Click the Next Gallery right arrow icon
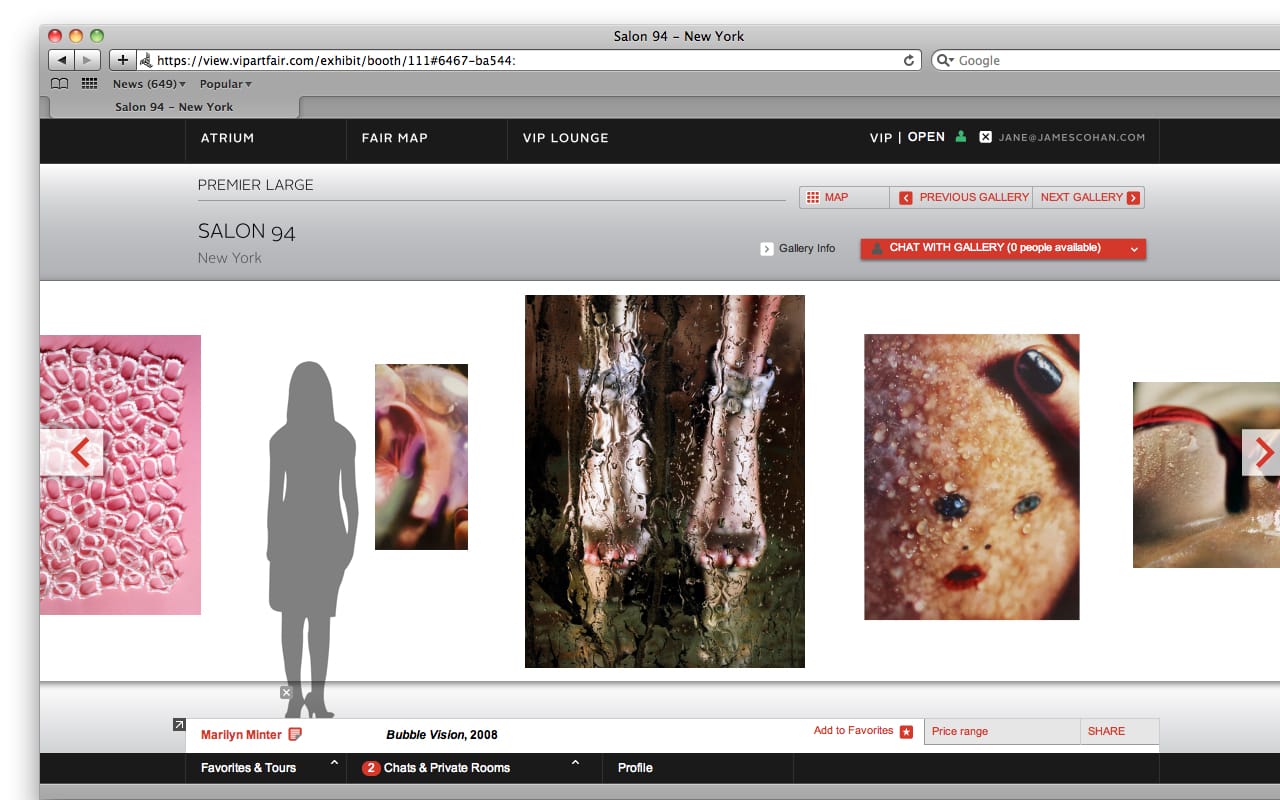Image resolution: width=1280 pixels, height=800 pixels. 1133,198
